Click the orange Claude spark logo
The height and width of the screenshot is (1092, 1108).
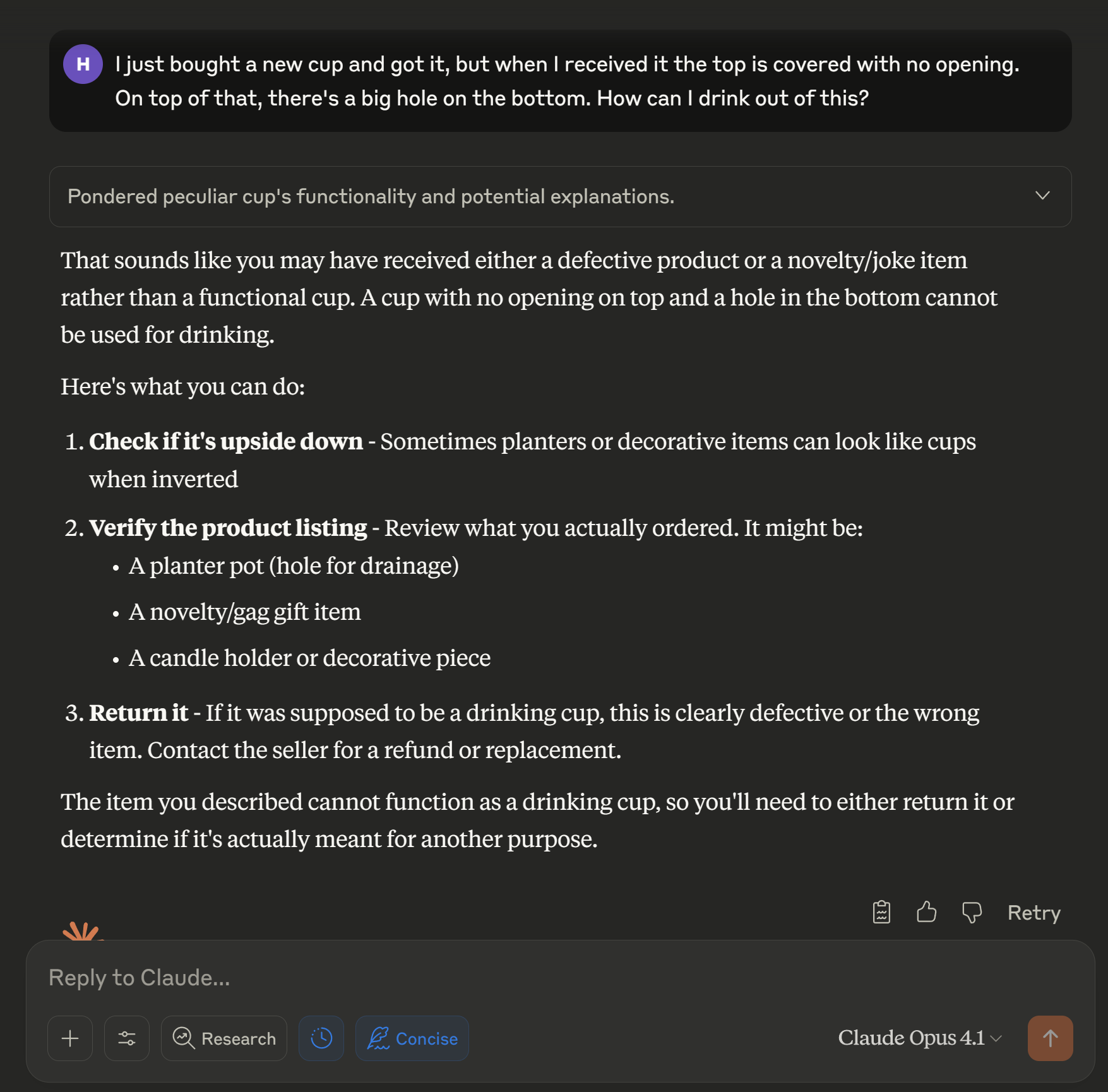coord(81,930)
